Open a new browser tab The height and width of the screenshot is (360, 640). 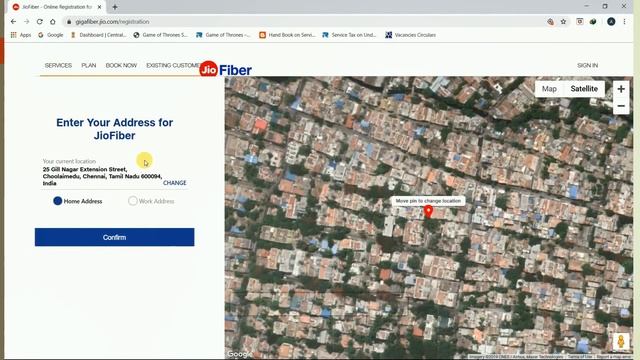coord(115,7)
